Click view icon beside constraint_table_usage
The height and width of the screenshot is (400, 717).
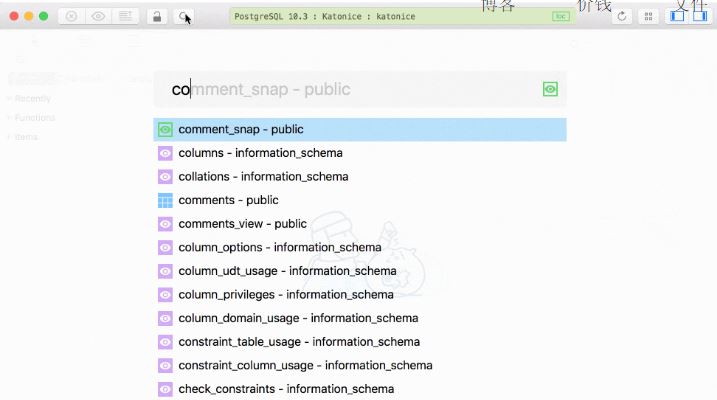(165, 342)
